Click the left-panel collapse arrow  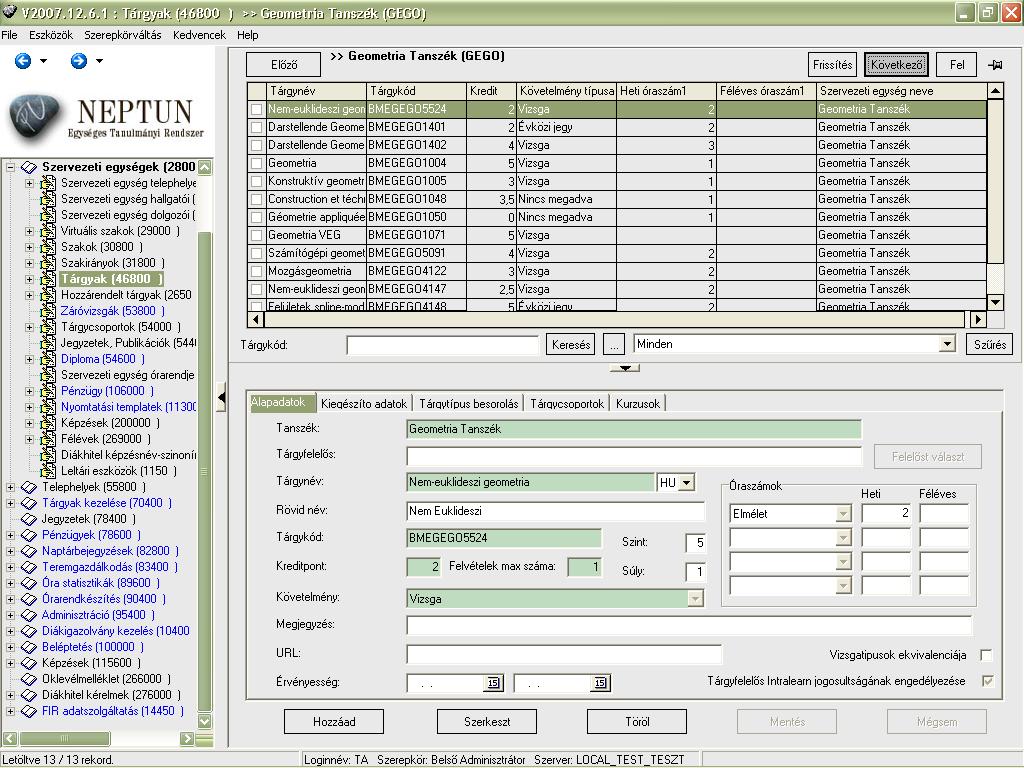pos(221,397)
